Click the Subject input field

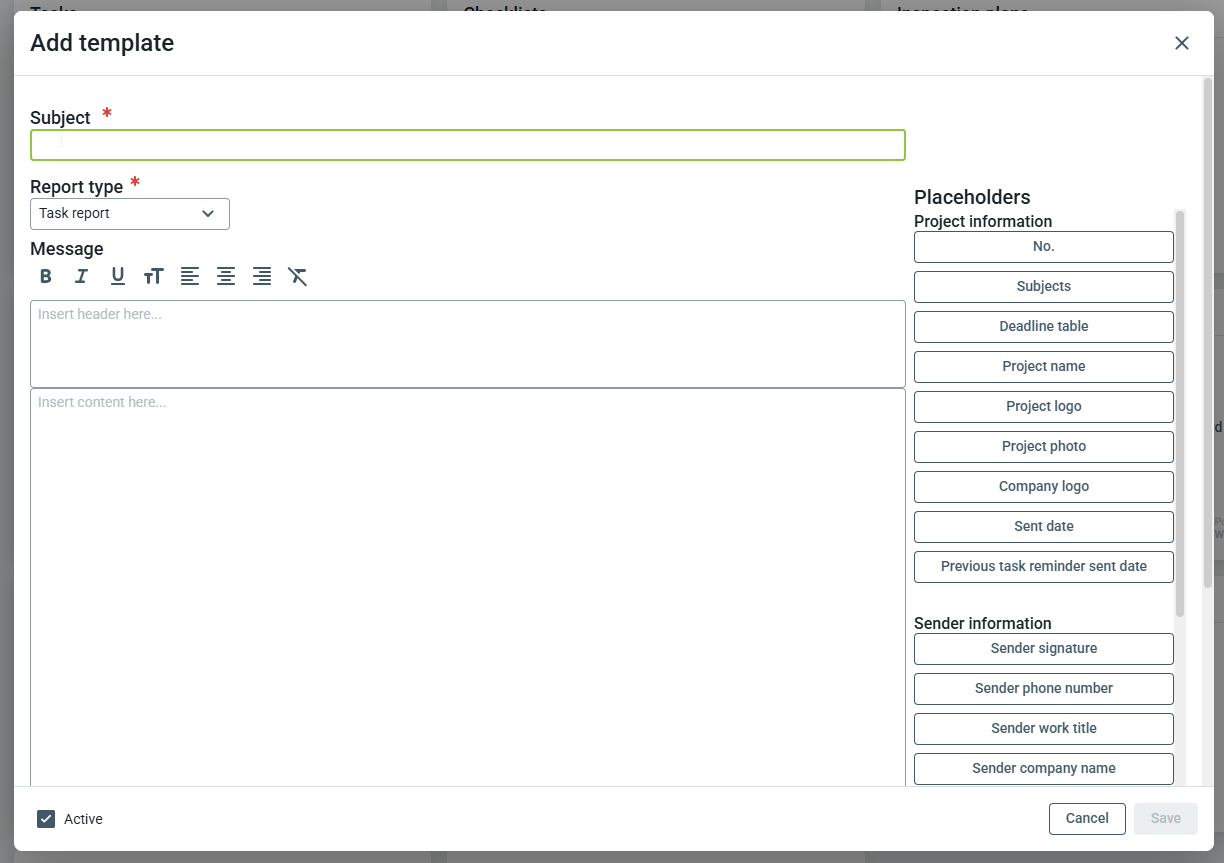point(468,146)
